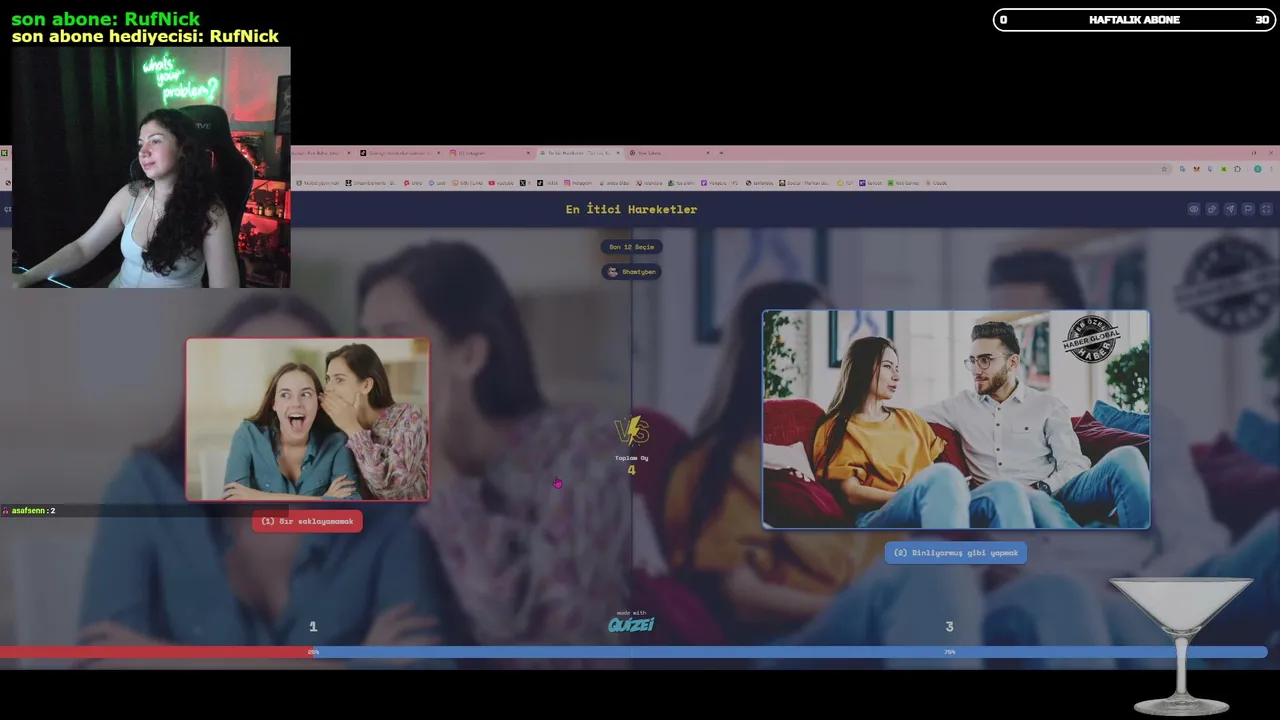Viewport: 1280px width, 720px height.
Task: Open the Claude bookmark
Action: point(936,183)
